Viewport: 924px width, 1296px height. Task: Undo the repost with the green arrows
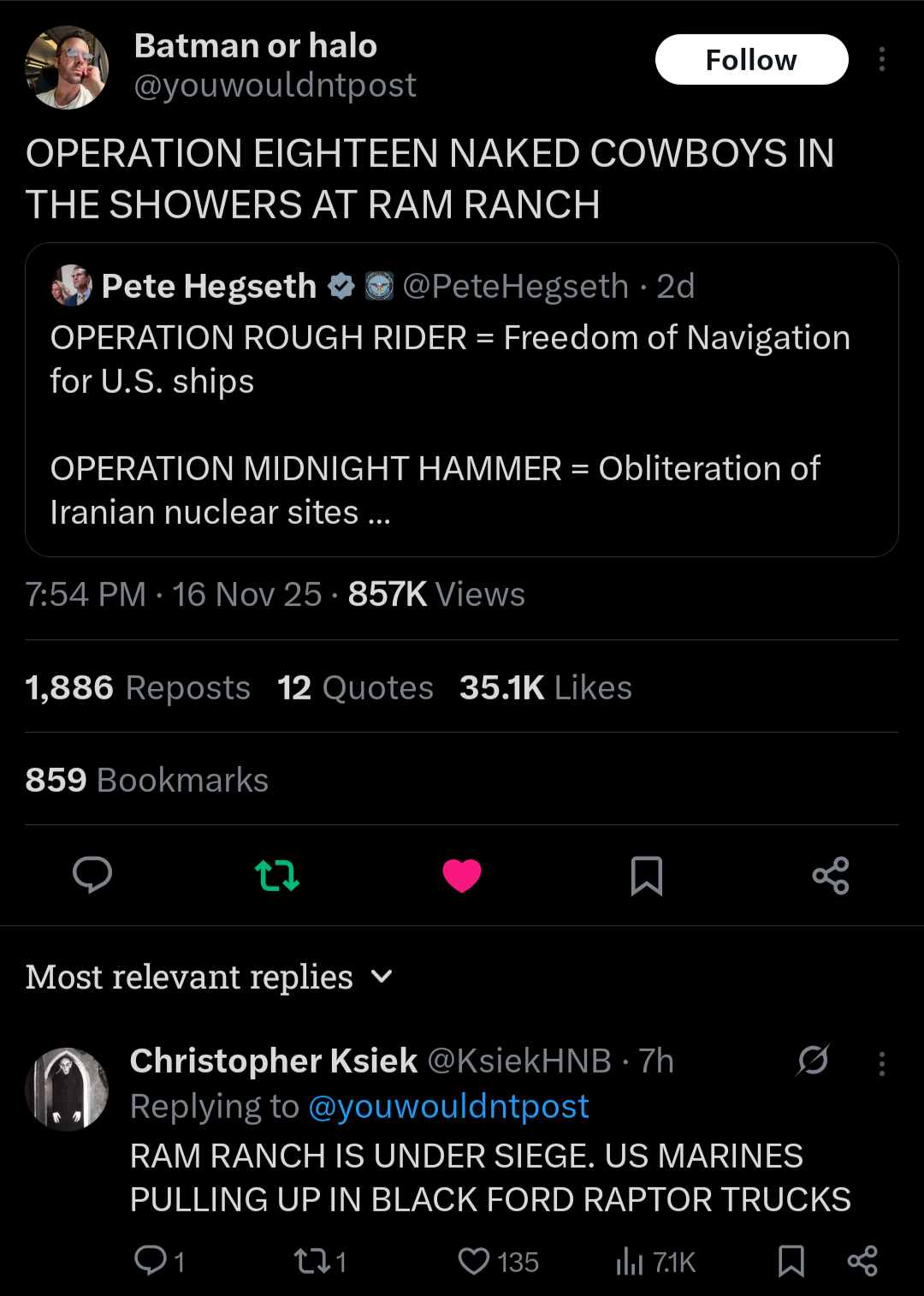[x=277, y=876]
